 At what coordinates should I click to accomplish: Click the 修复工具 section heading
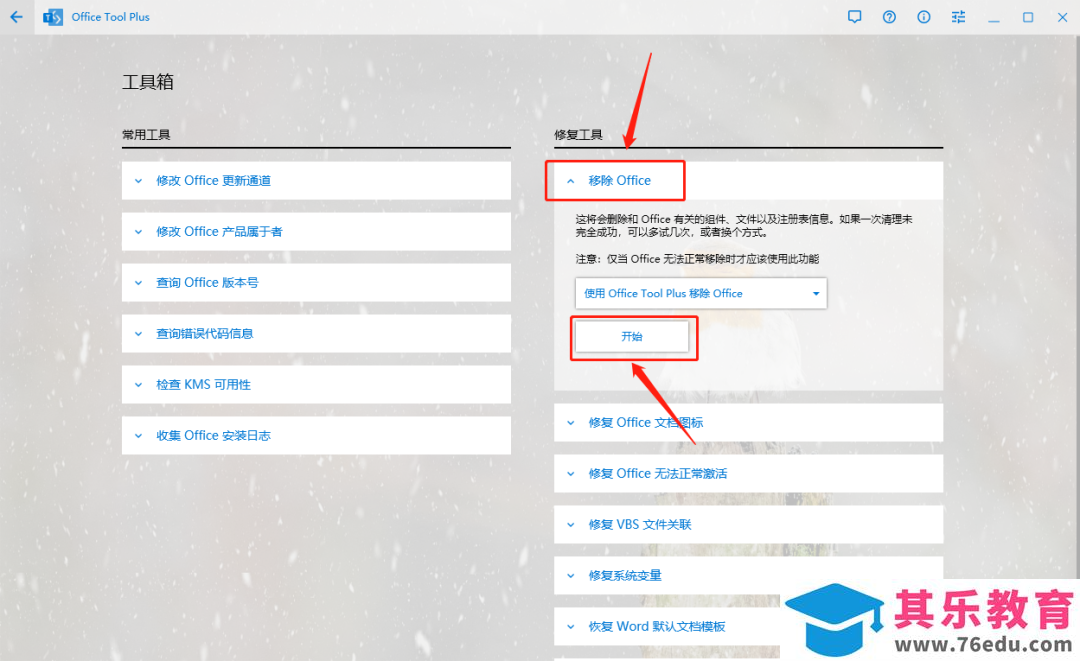click(x=578, y=134)
